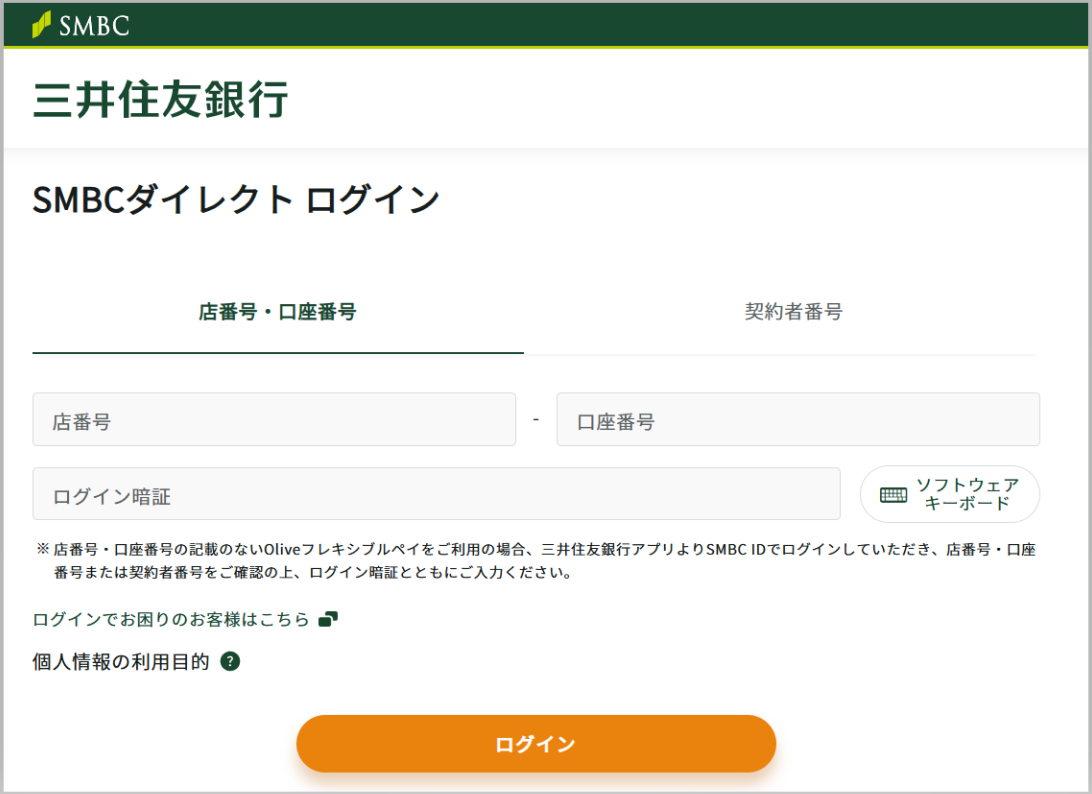Focus the 店番号 input field
Image resolution: width=1092 pixels, height=794 pixels.
coord(274,419)
